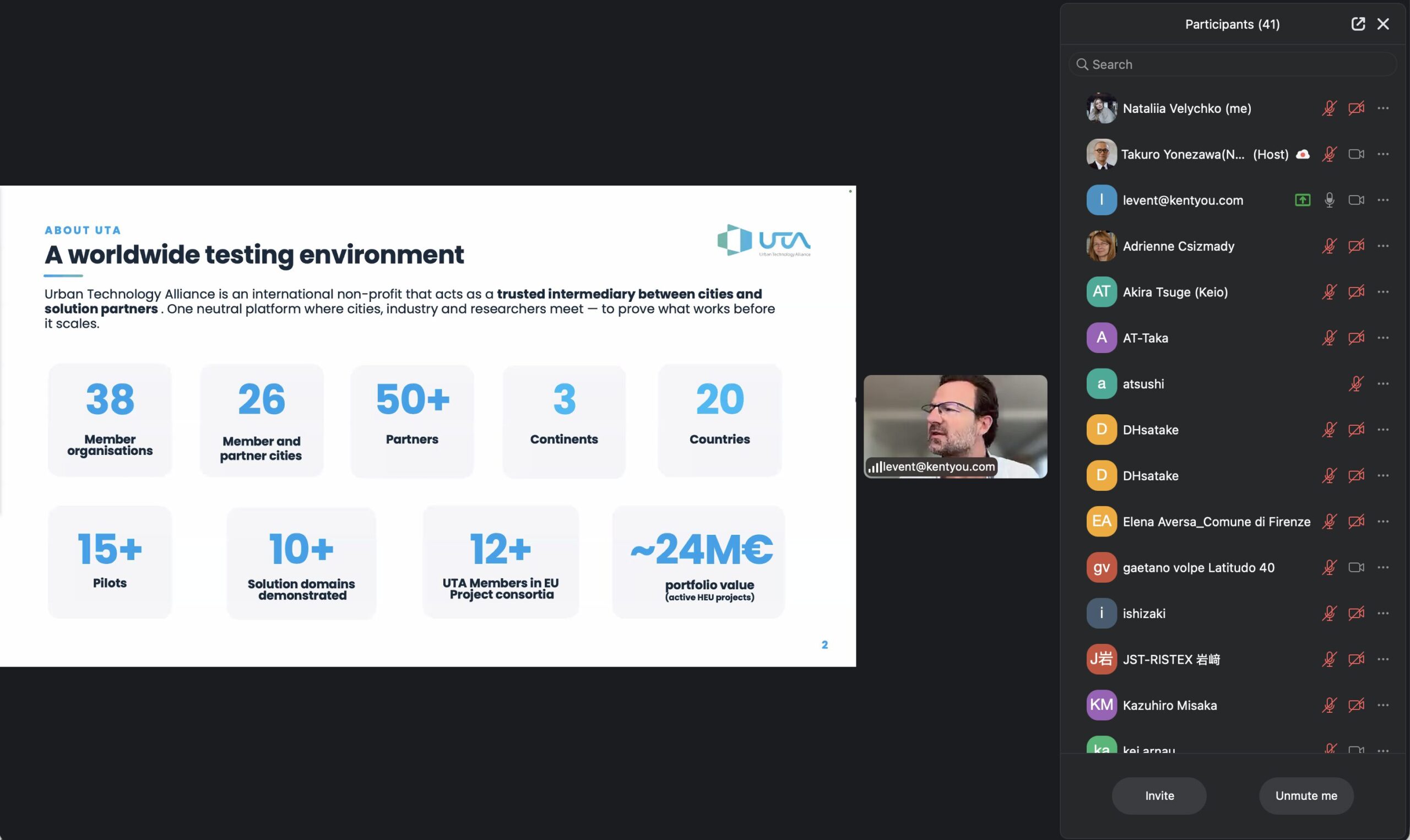Toggle AT-Taka's microphone
The width and height of the screenshot is (1410, 840).
tap(1329, 337)
